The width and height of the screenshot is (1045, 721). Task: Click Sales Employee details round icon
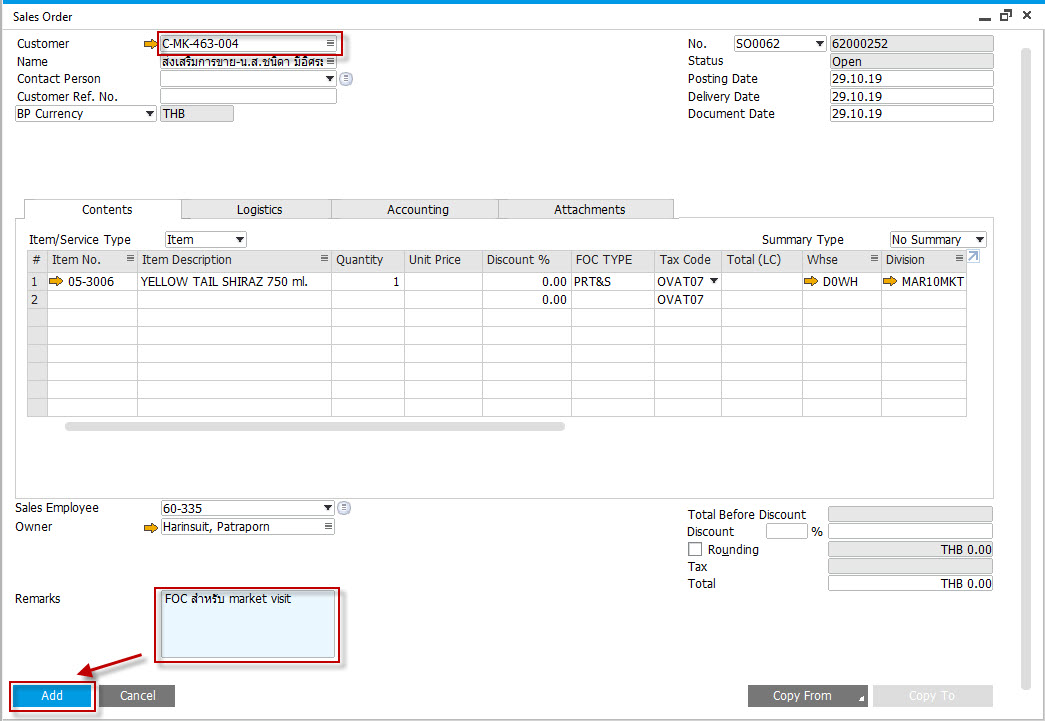[x=344, y=508]
